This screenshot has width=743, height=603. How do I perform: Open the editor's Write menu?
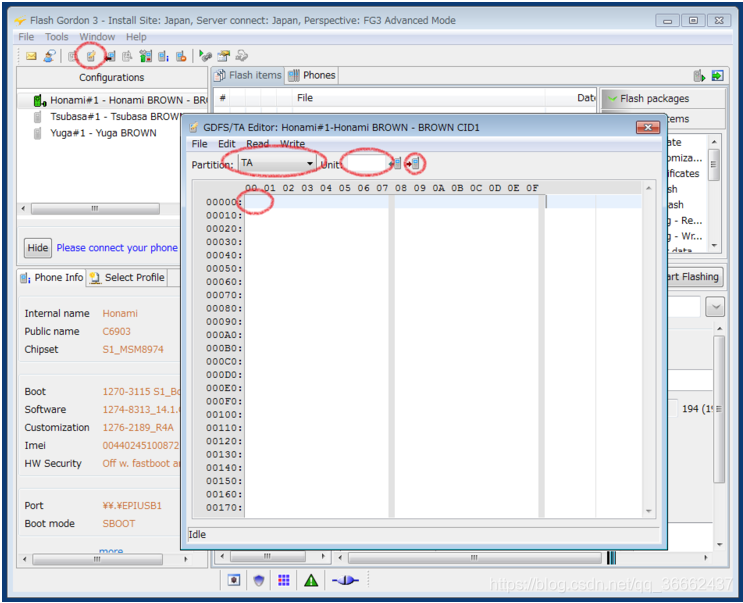[x=292, y=144]
